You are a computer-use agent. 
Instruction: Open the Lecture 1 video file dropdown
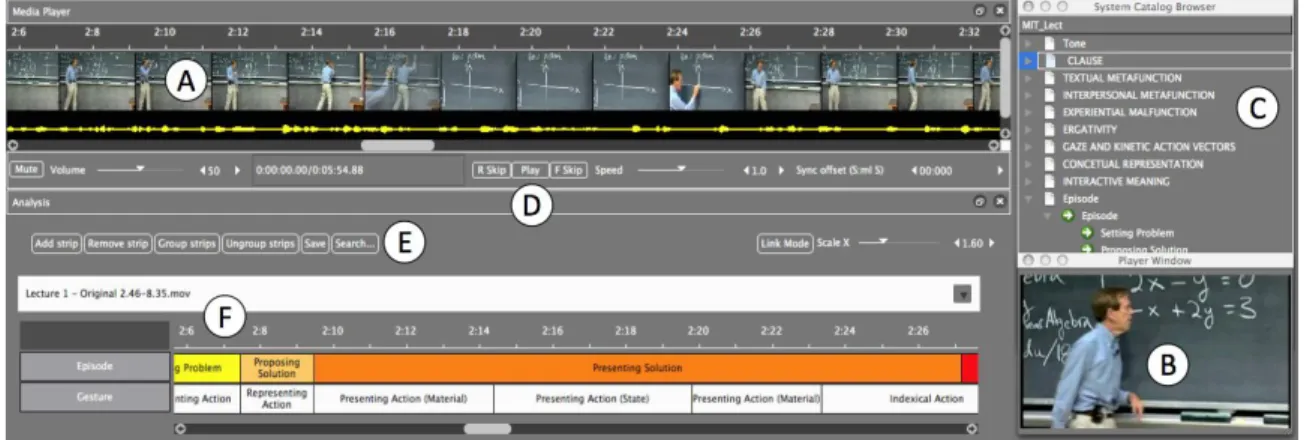click(x=961, y=294)
